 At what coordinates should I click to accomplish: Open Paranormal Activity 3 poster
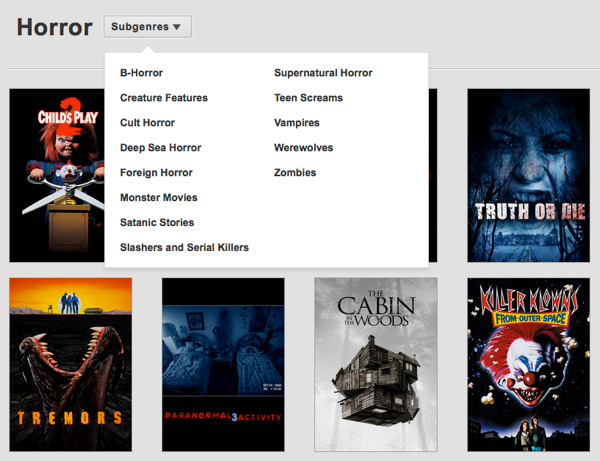[x=223, y=365]
